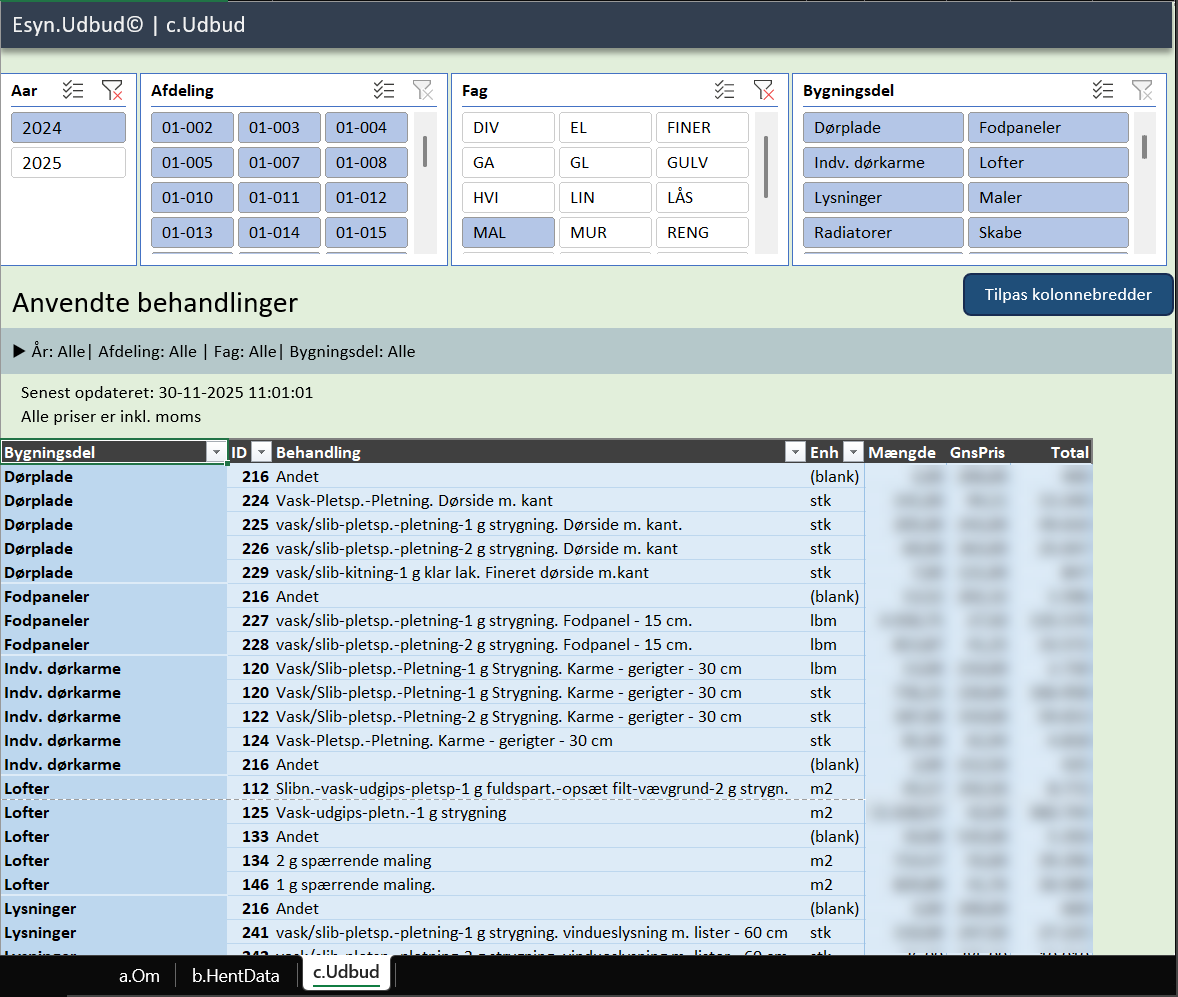The width and height of the screenshot is (1178, 997).
Task: Select Lysninger in Bygningsdel slicer
Action: click(884, 198)
